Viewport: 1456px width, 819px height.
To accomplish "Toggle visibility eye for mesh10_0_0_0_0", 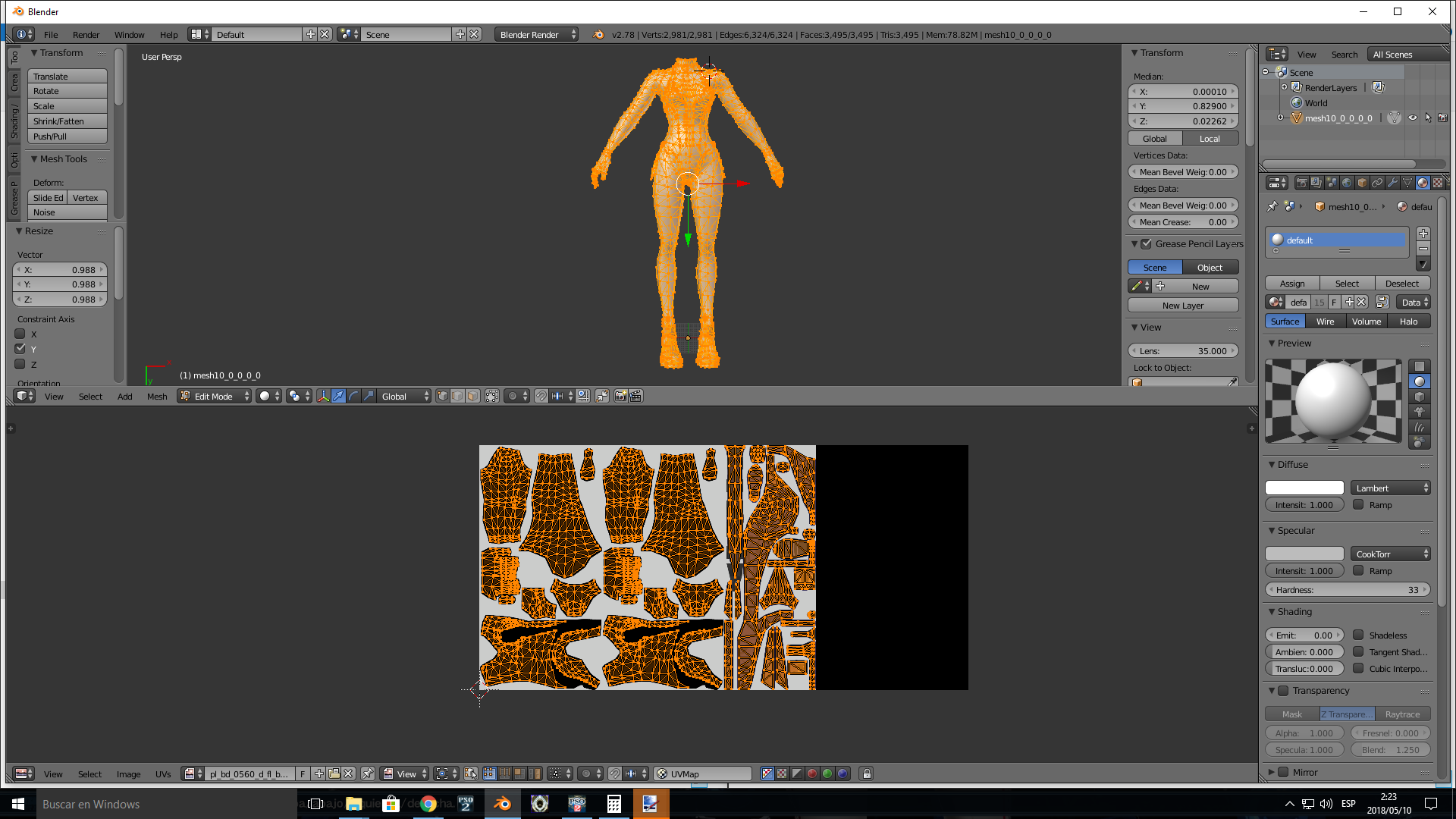I will 1412,118.
